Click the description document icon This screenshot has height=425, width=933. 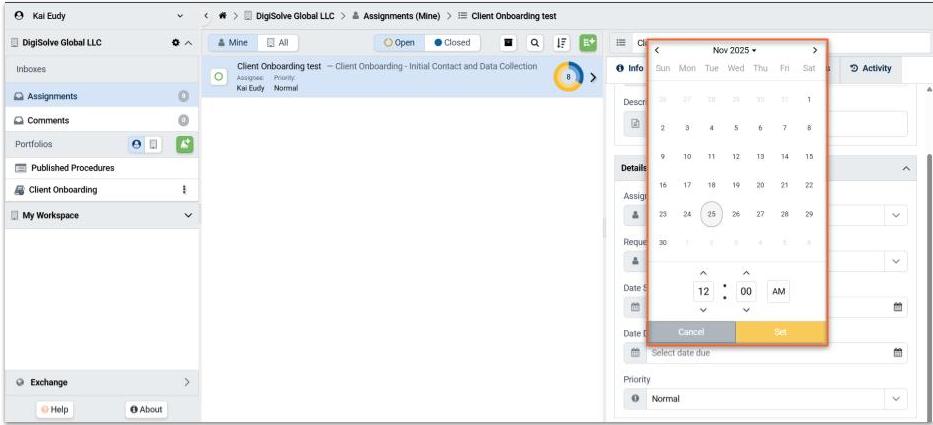click(x=635, y=123)
